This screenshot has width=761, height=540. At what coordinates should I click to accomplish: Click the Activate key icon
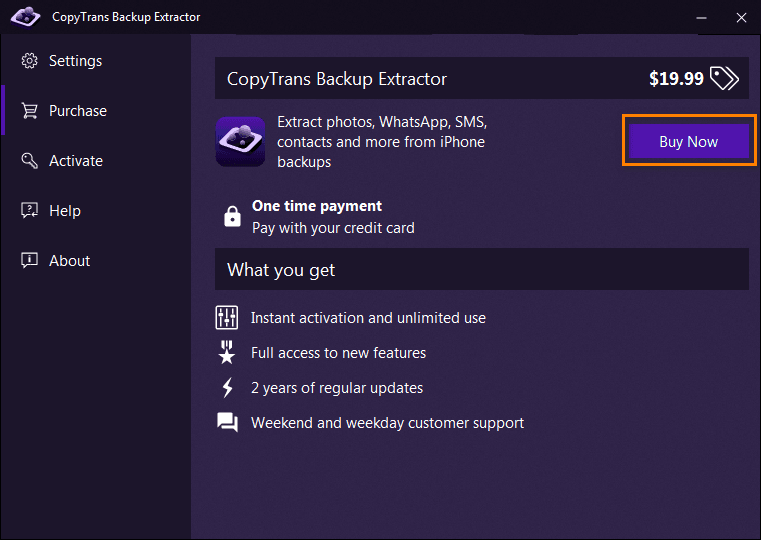click(x=30, y=161)
